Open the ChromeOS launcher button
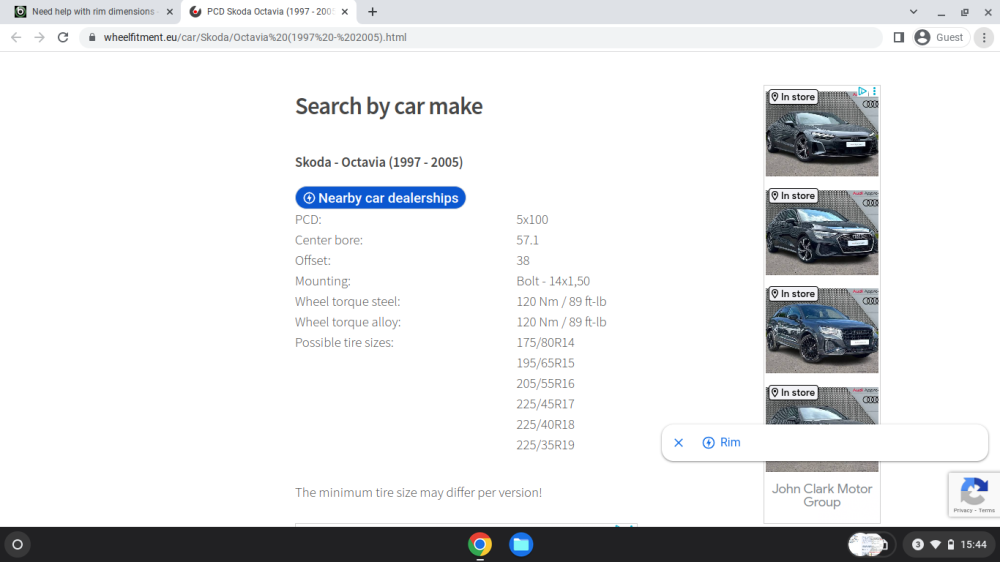 (x=18, y=545)
